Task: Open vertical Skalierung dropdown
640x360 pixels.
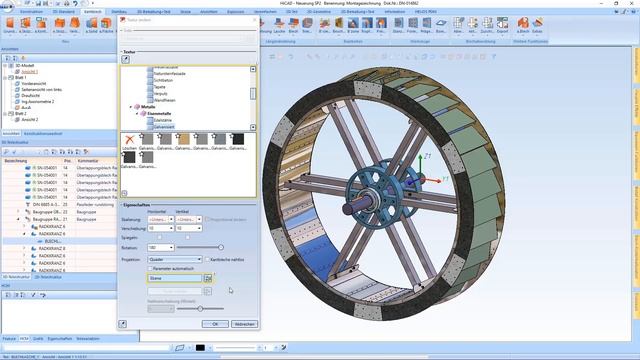Action: tap(199, 219)
